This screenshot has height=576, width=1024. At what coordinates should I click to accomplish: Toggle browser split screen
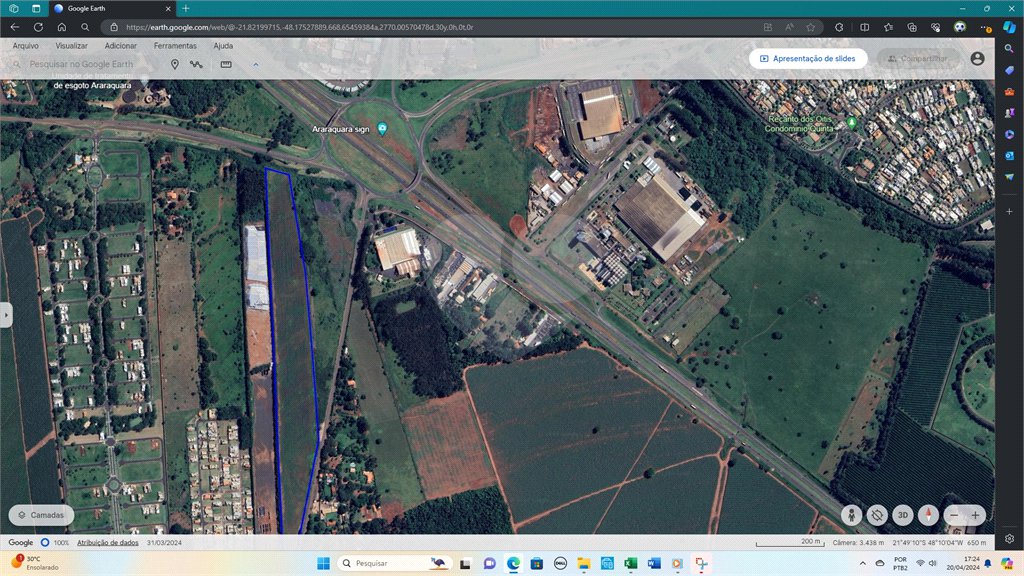coord(865,27)
